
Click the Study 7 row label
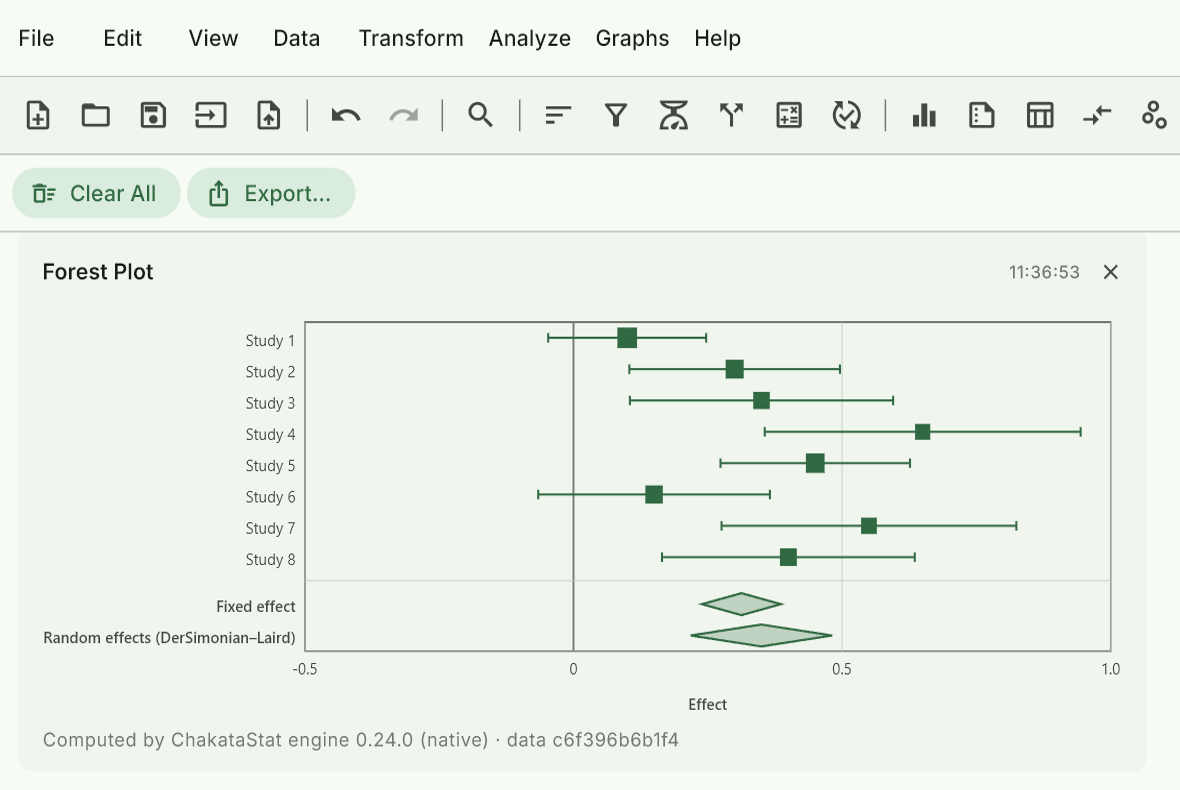tap(270, 528)
